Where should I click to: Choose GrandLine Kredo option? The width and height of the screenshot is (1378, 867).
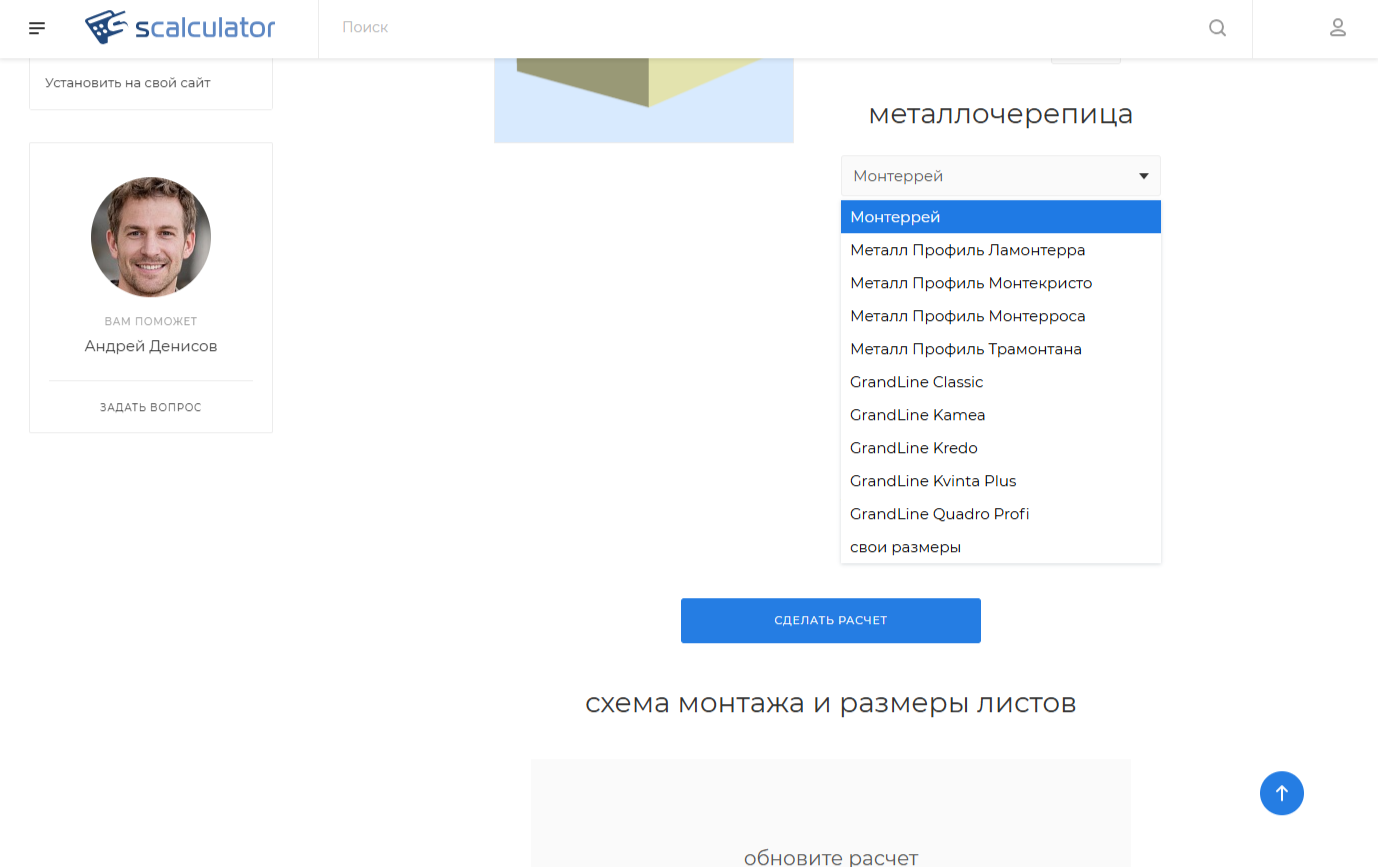click(x=1001, y=448)
